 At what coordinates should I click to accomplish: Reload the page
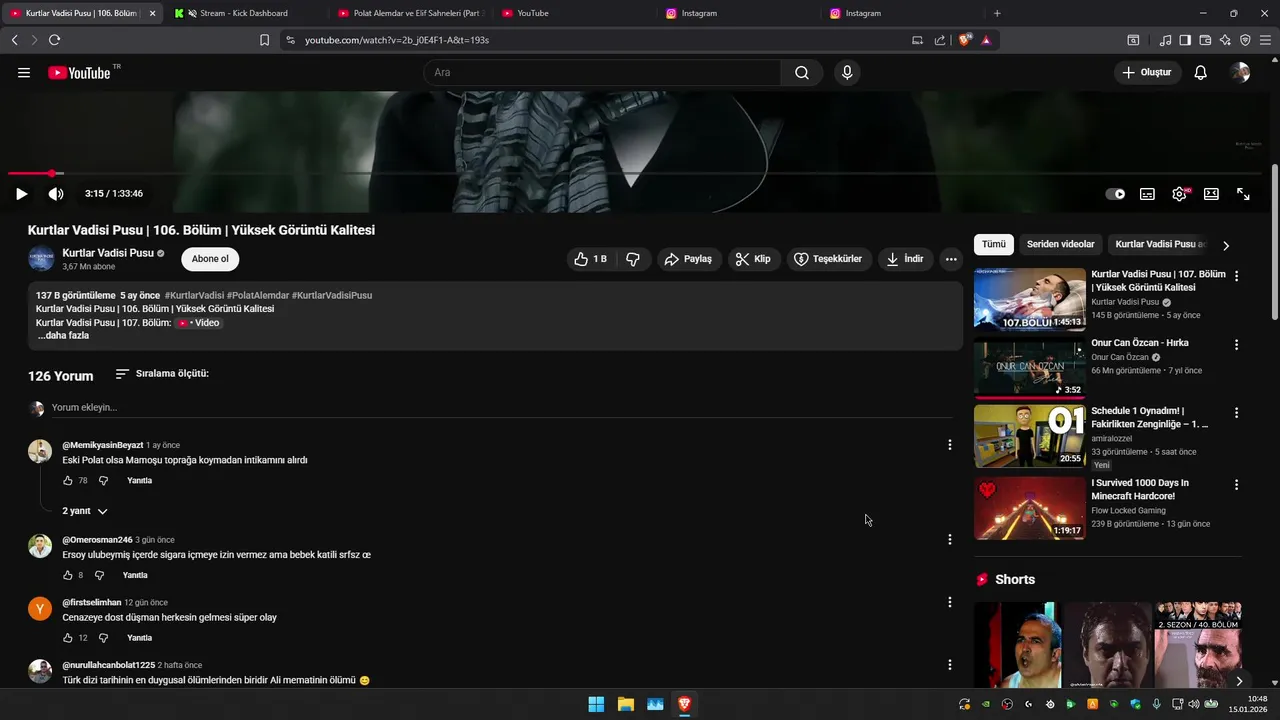pyautogui.click(x=54, y=40)
